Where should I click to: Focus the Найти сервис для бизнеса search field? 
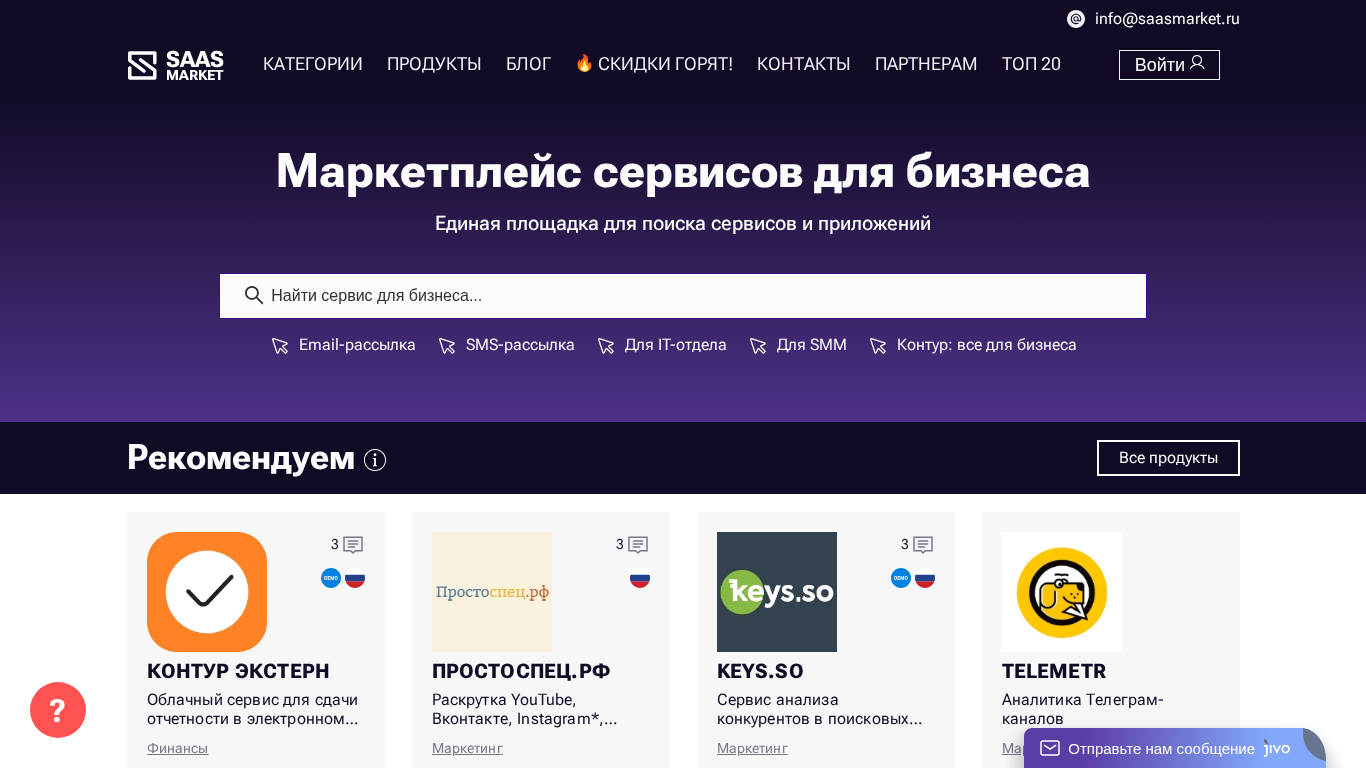click(x=683, y=296)
